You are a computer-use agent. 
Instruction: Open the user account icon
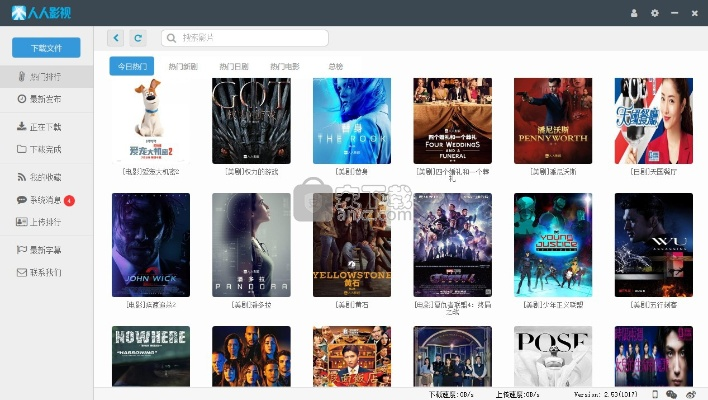pyautogui.click(x=634, y=13)
